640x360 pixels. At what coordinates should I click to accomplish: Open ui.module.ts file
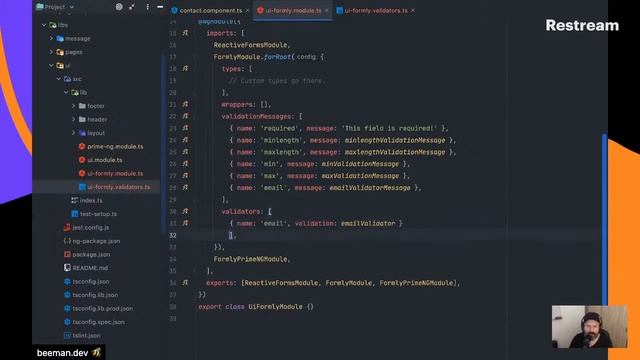click(x=105, y=160)
